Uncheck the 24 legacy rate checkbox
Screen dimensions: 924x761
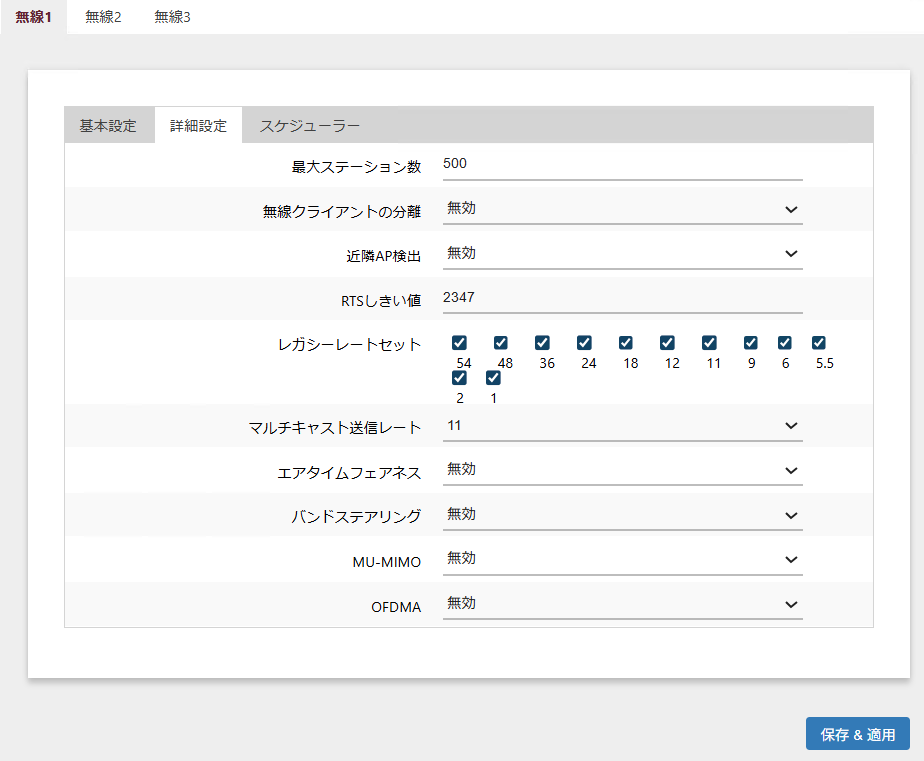click(x=584, y=343)
